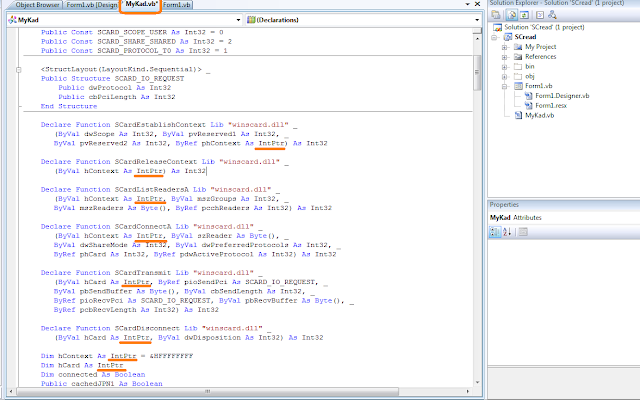Select the MyKad.vb* tab
Screen dimensions: 640x400
point(141,4)
